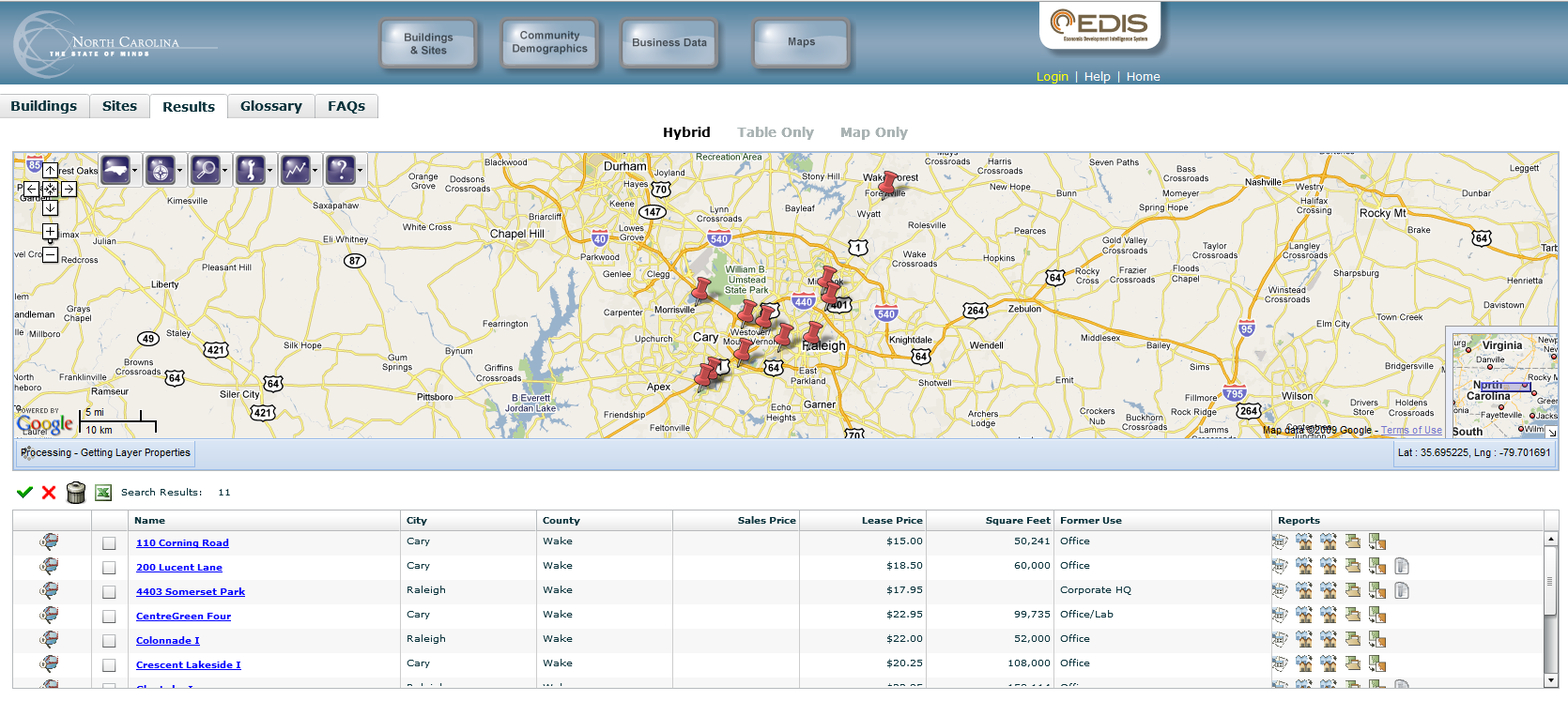This screenshot has height=701, width=1568.
Task: Open the 4403 Somerset Park link
Action: click(191, 592)
